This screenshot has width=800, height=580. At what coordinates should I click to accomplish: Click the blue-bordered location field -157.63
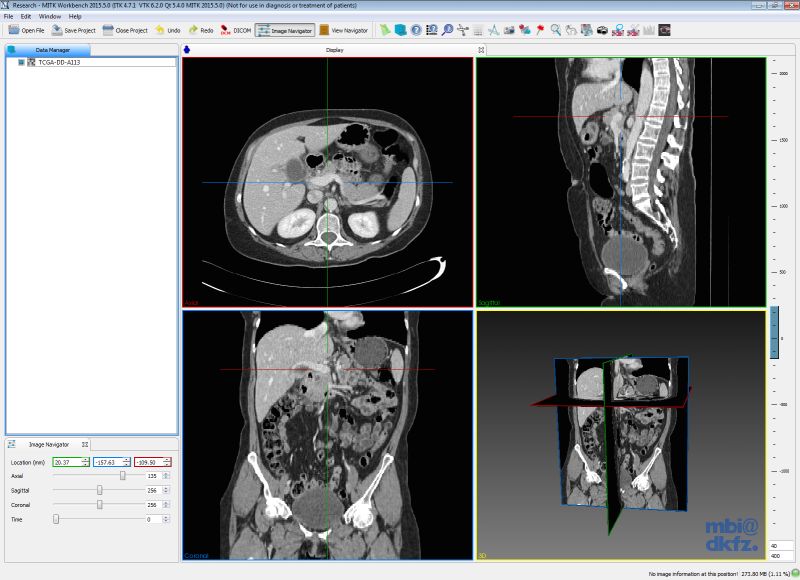point(112,462)
